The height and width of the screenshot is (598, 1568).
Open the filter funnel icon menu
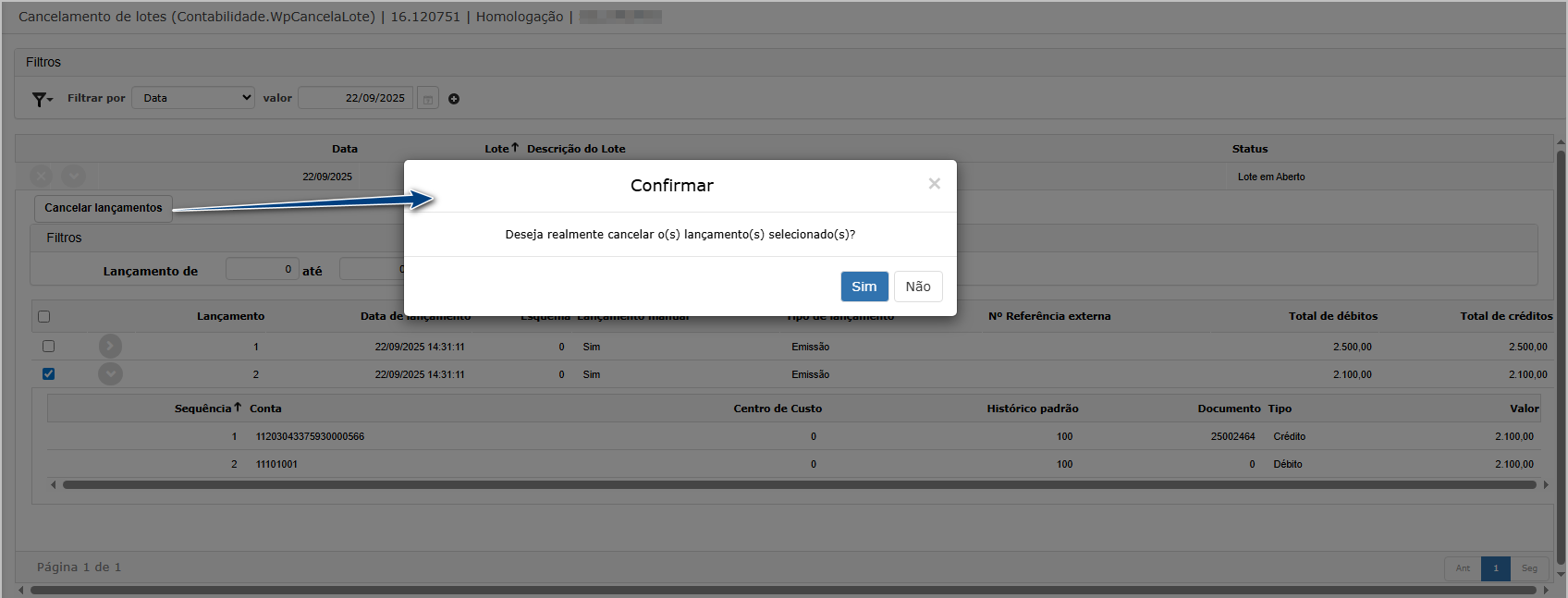43,99
